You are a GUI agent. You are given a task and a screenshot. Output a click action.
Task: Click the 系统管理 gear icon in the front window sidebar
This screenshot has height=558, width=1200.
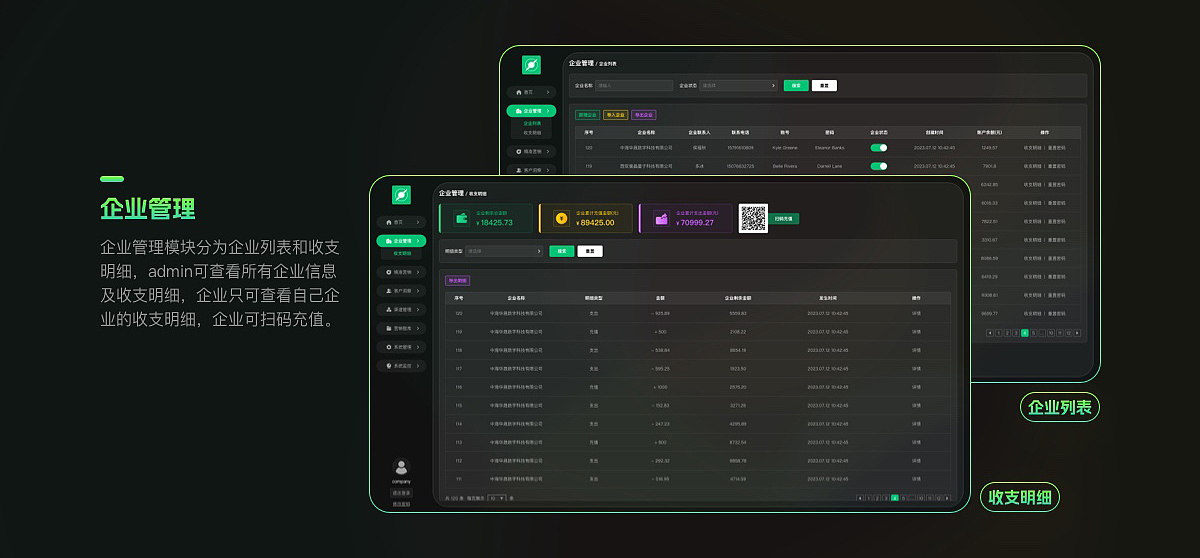click(x=388, y=347)
